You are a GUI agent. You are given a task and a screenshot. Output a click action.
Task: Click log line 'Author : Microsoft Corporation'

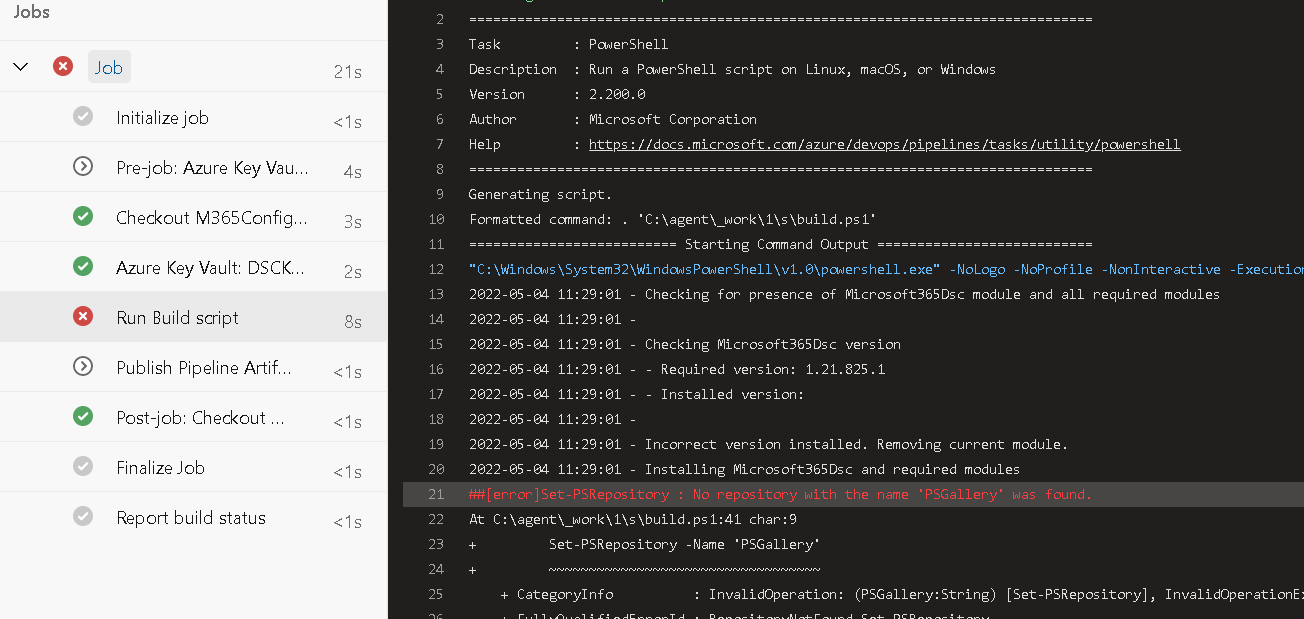[x=613, y=119]
